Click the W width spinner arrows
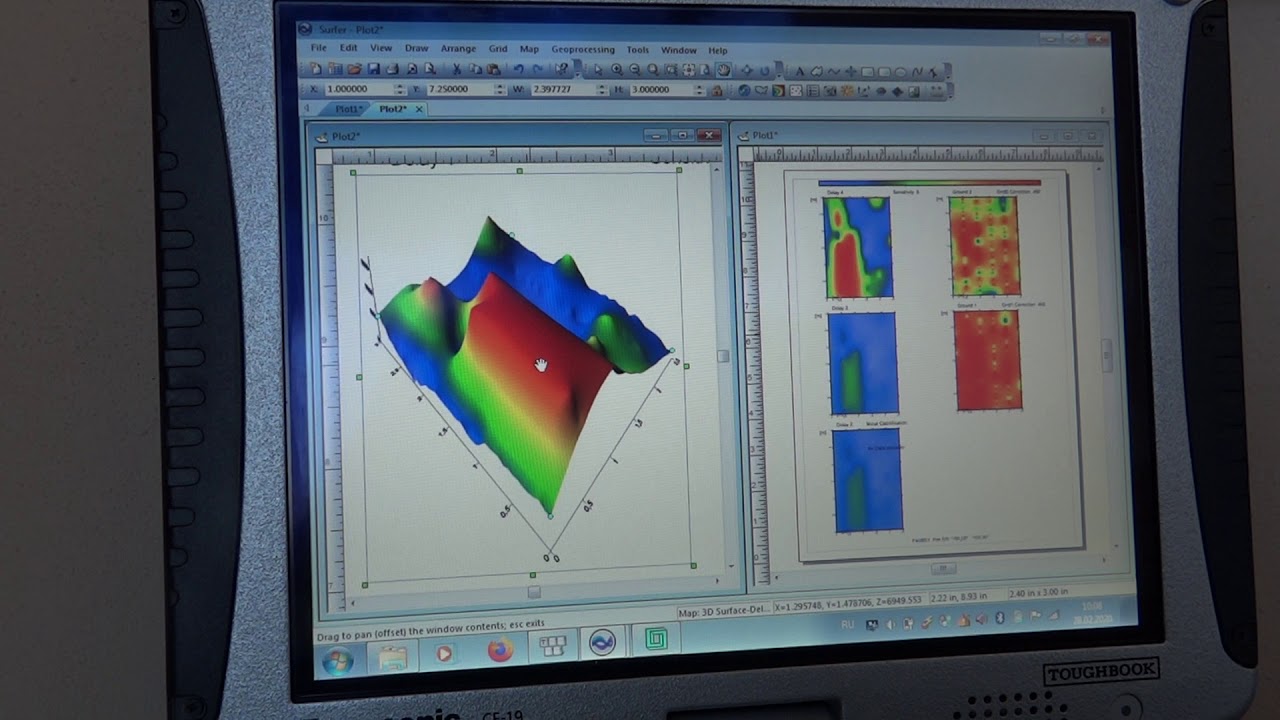The height and width of the screenshot is (720, 1280). 601,89
